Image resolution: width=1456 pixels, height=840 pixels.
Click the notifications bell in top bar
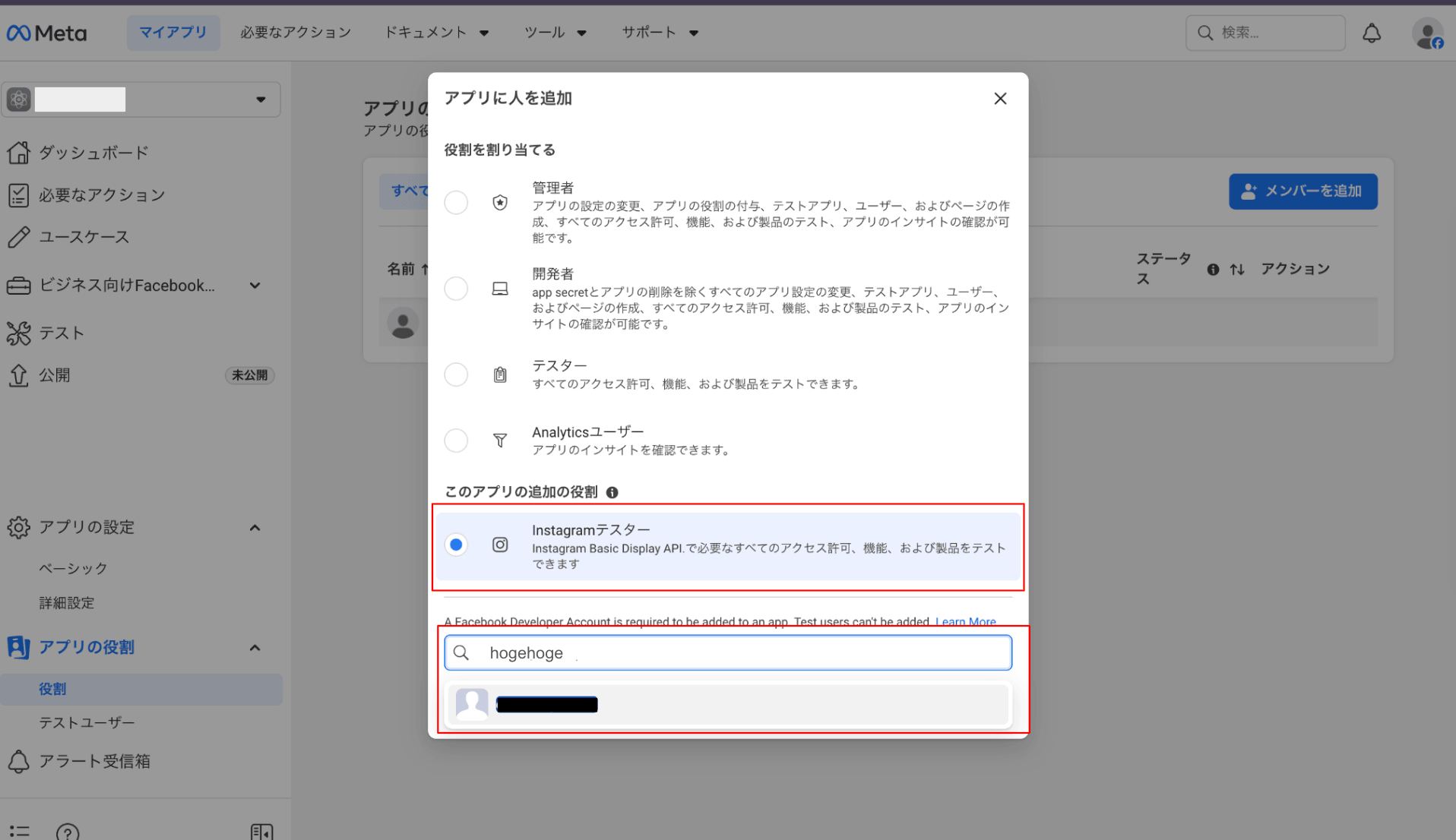(1372, 32)
